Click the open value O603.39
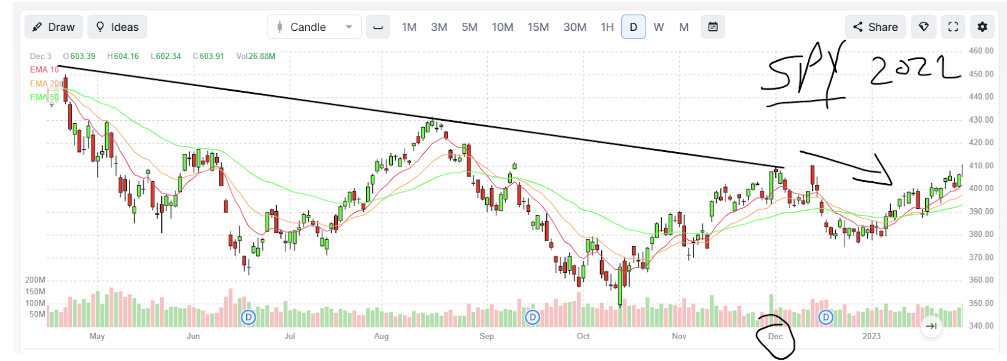Viewport: 1007px width, 361px height. [80, 57]
